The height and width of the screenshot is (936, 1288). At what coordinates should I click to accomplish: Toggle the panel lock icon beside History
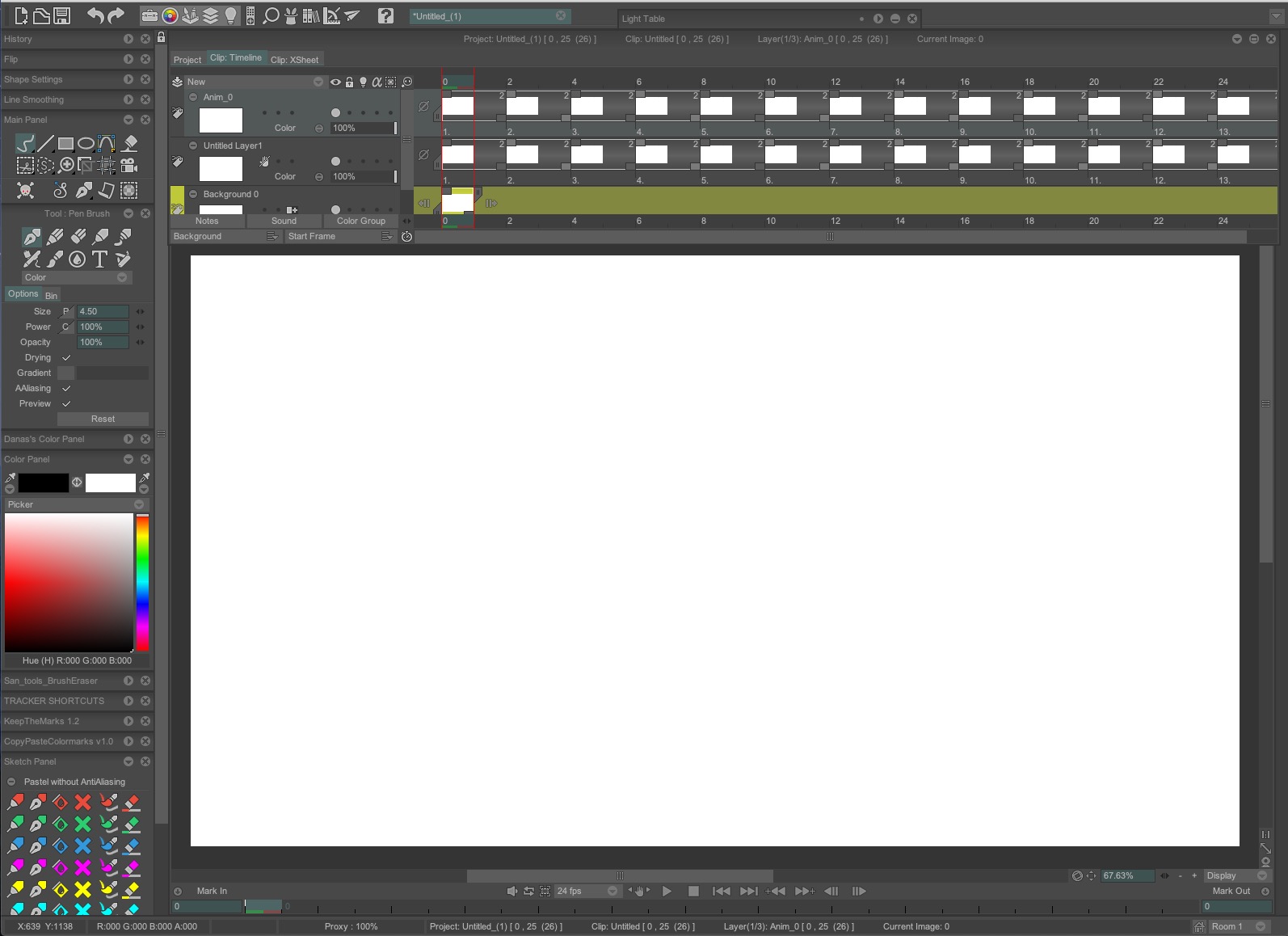(161, 37)
